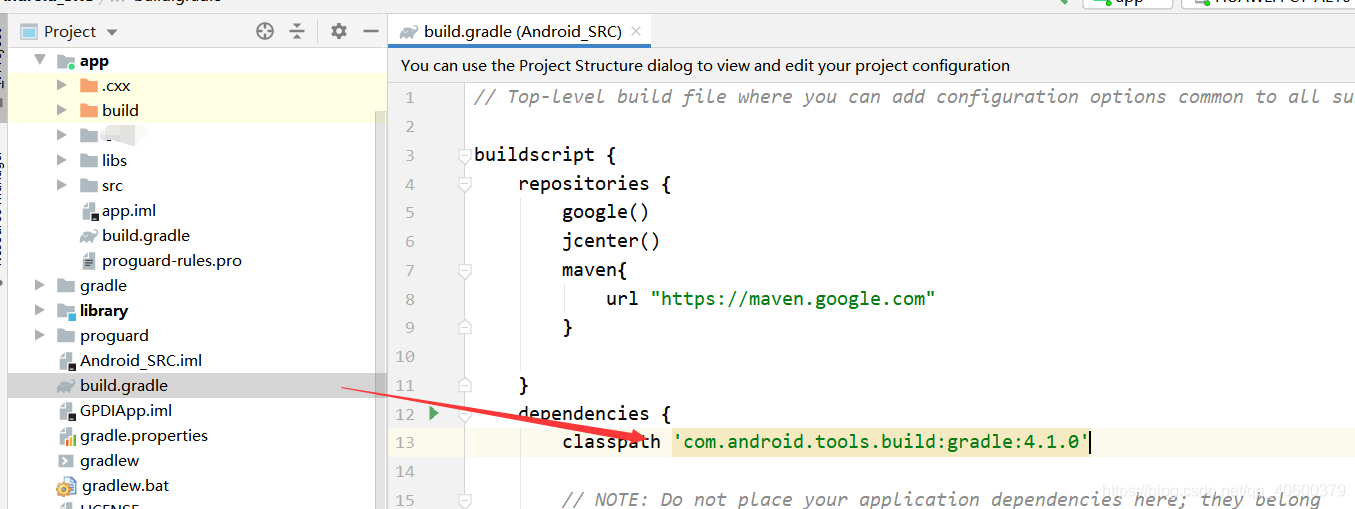1355x509 pixels.
Task: Click the run gutter arrow at dependencies line
Action: pyautogui.click(x=433, y=413)
